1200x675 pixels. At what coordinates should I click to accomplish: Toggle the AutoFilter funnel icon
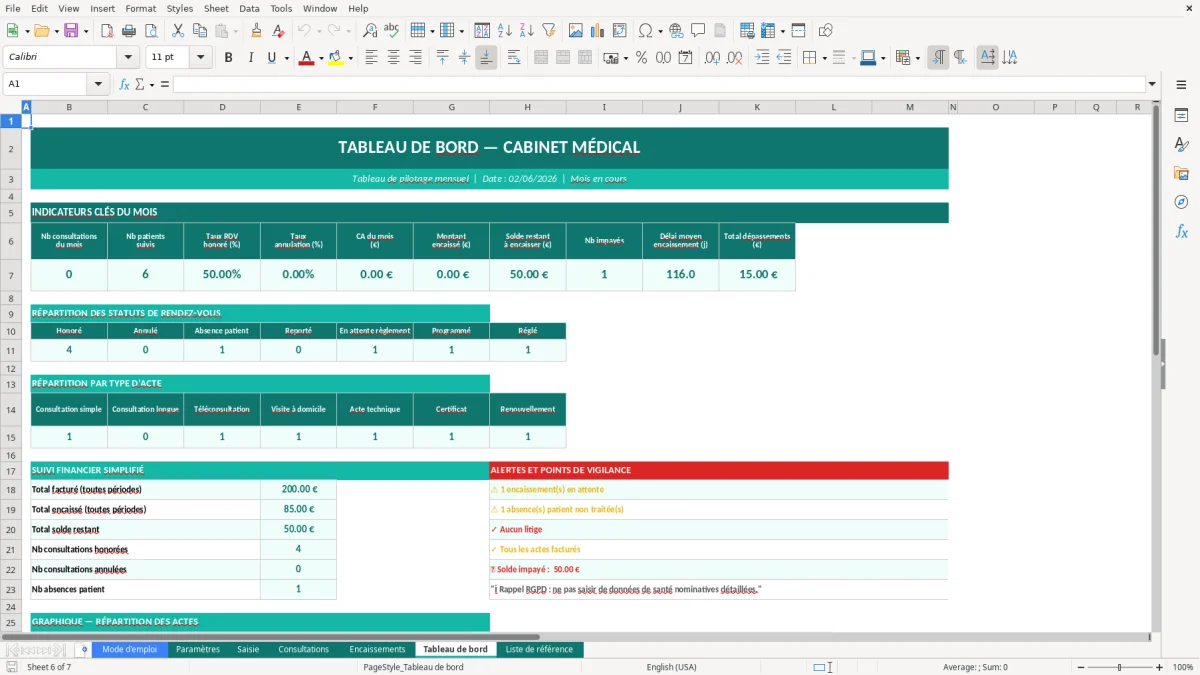(x=548, y=31)
